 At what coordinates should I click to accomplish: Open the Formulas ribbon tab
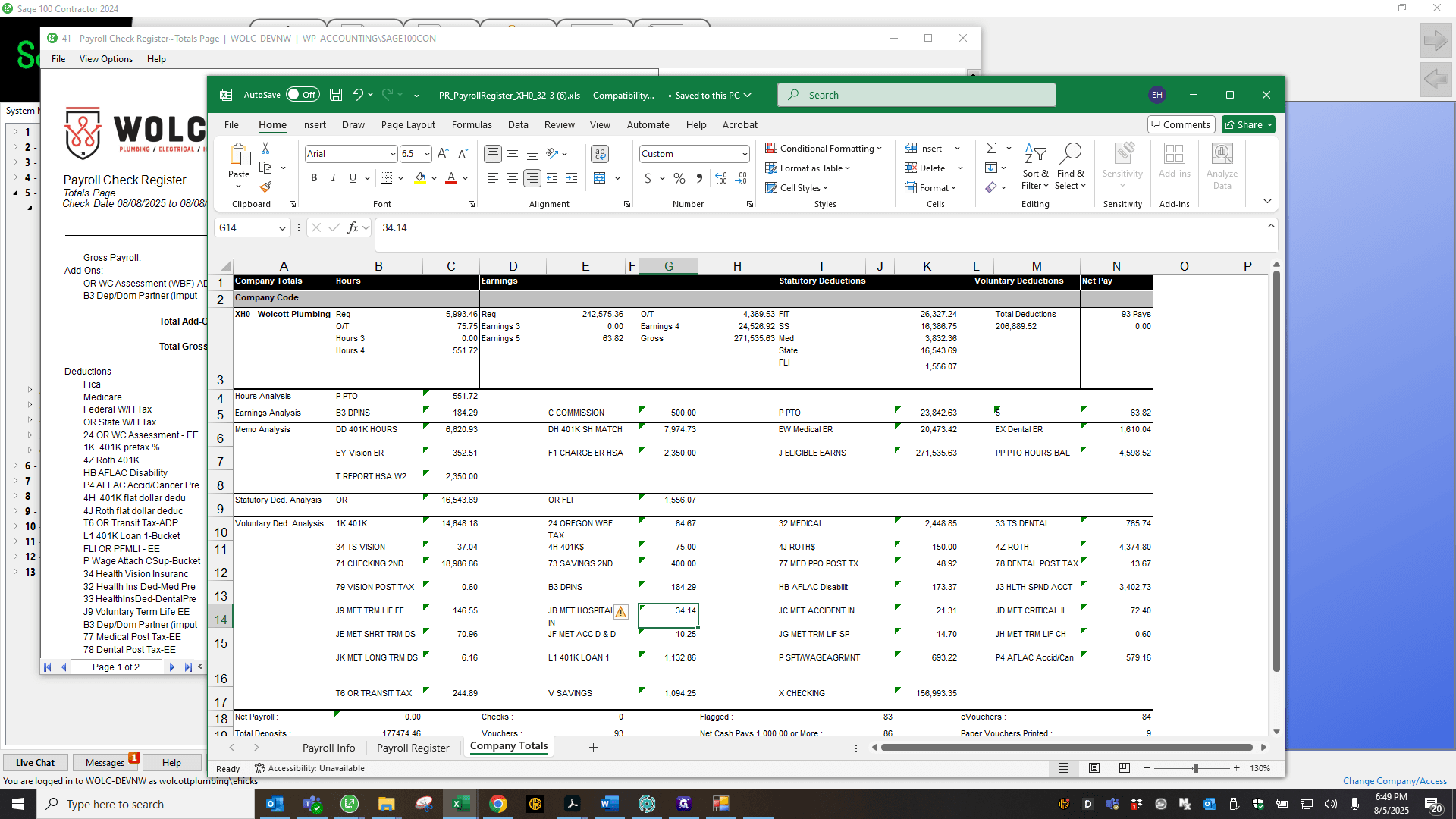tap(472, 124)
